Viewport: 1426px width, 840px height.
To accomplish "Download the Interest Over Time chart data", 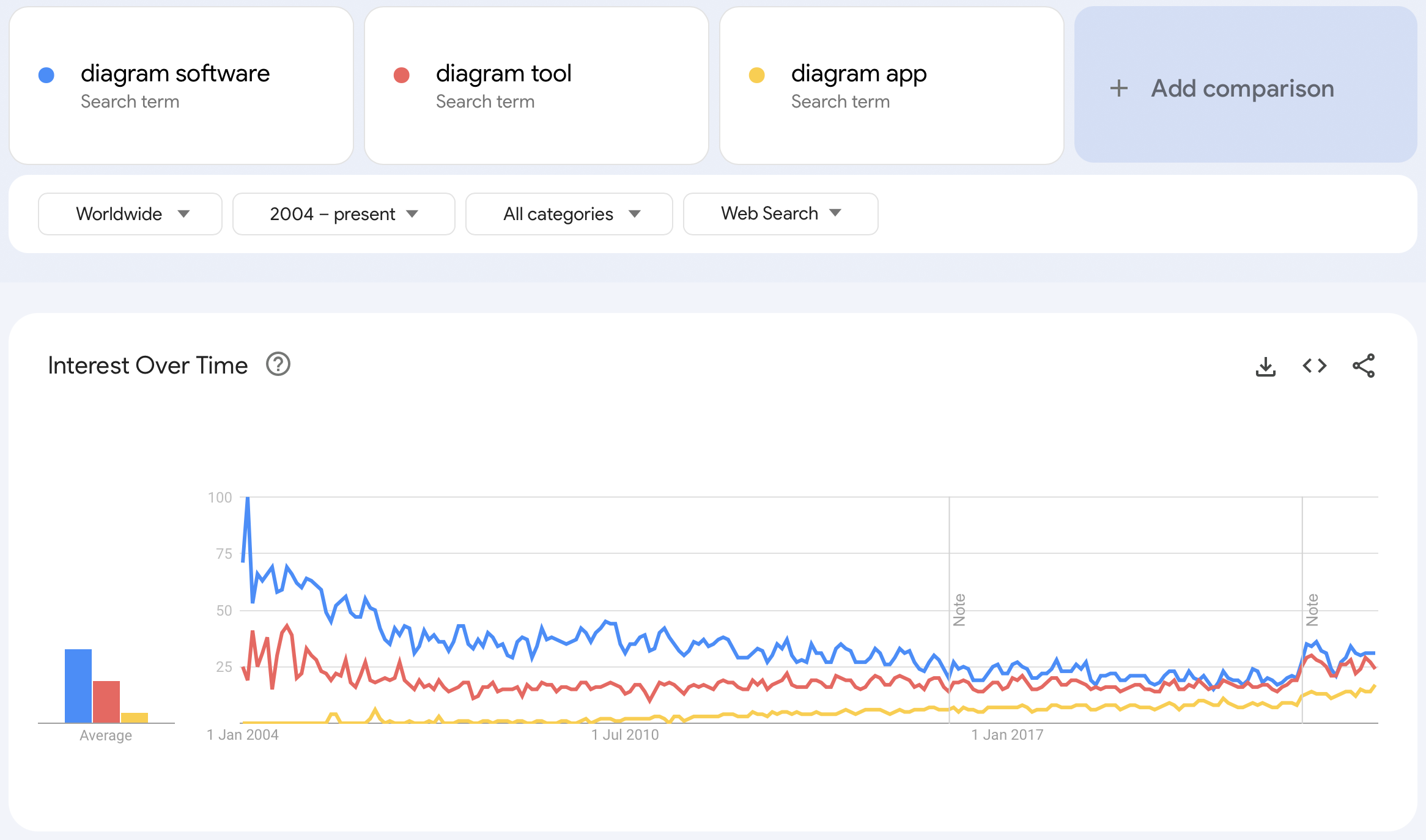I will pos(1266,366).
